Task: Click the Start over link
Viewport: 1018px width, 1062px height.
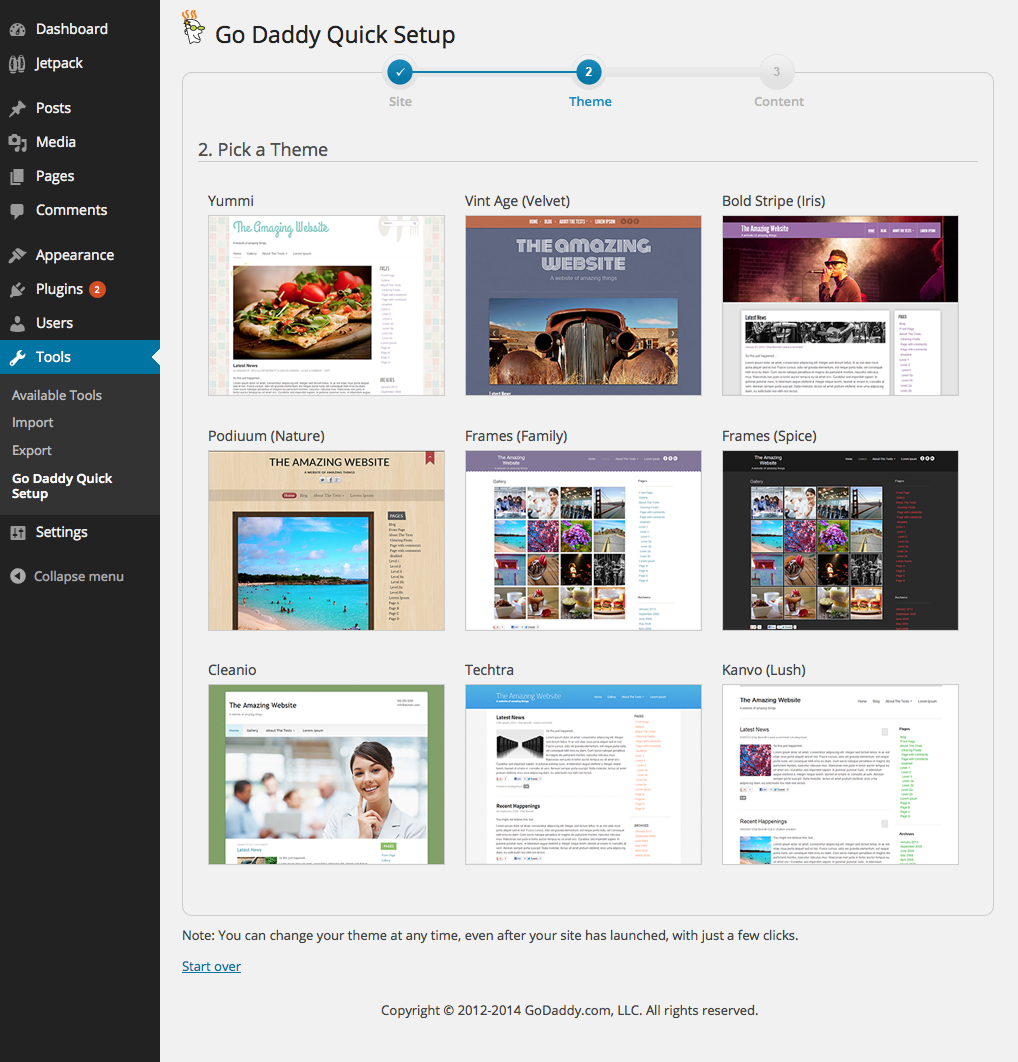Action: click(211, 966)
